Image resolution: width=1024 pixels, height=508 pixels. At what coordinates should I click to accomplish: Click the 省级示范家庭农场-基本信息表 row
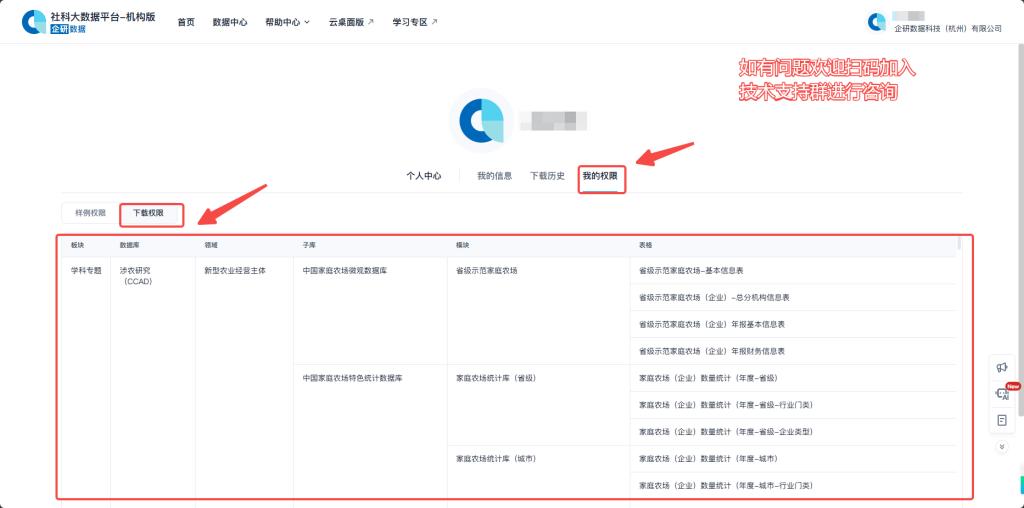691,270
